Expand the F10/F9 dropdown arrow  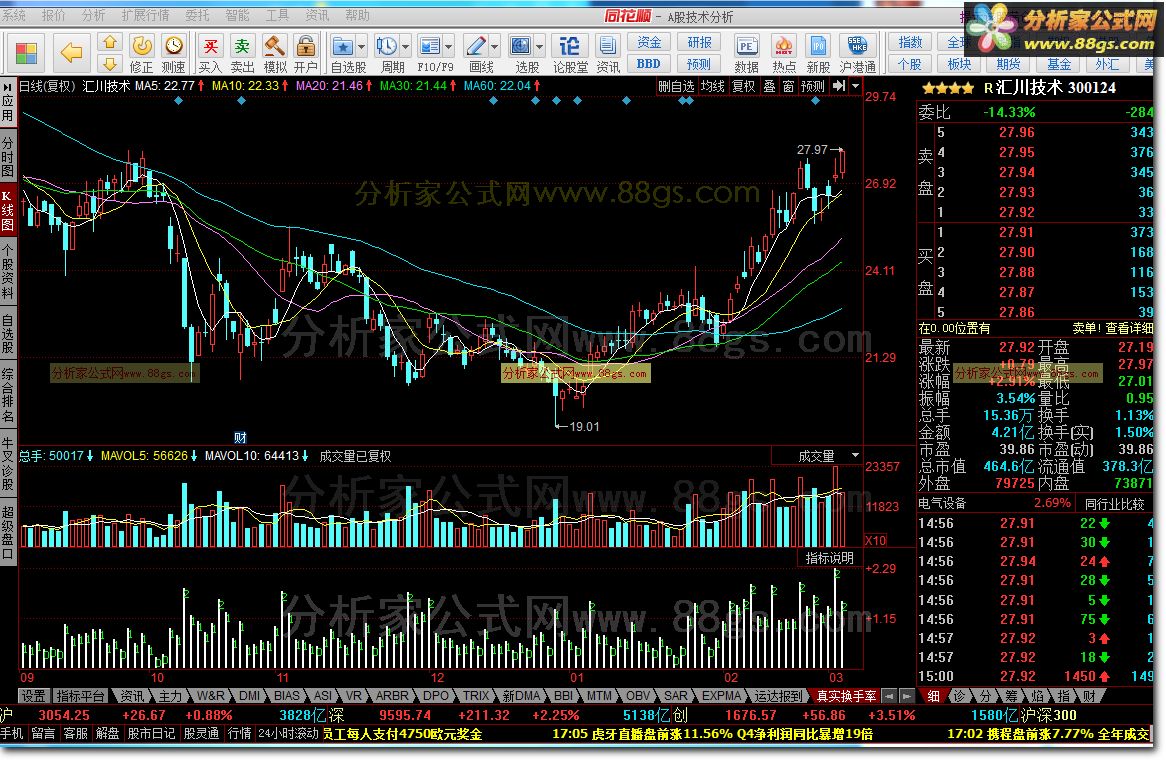point(448,47)
